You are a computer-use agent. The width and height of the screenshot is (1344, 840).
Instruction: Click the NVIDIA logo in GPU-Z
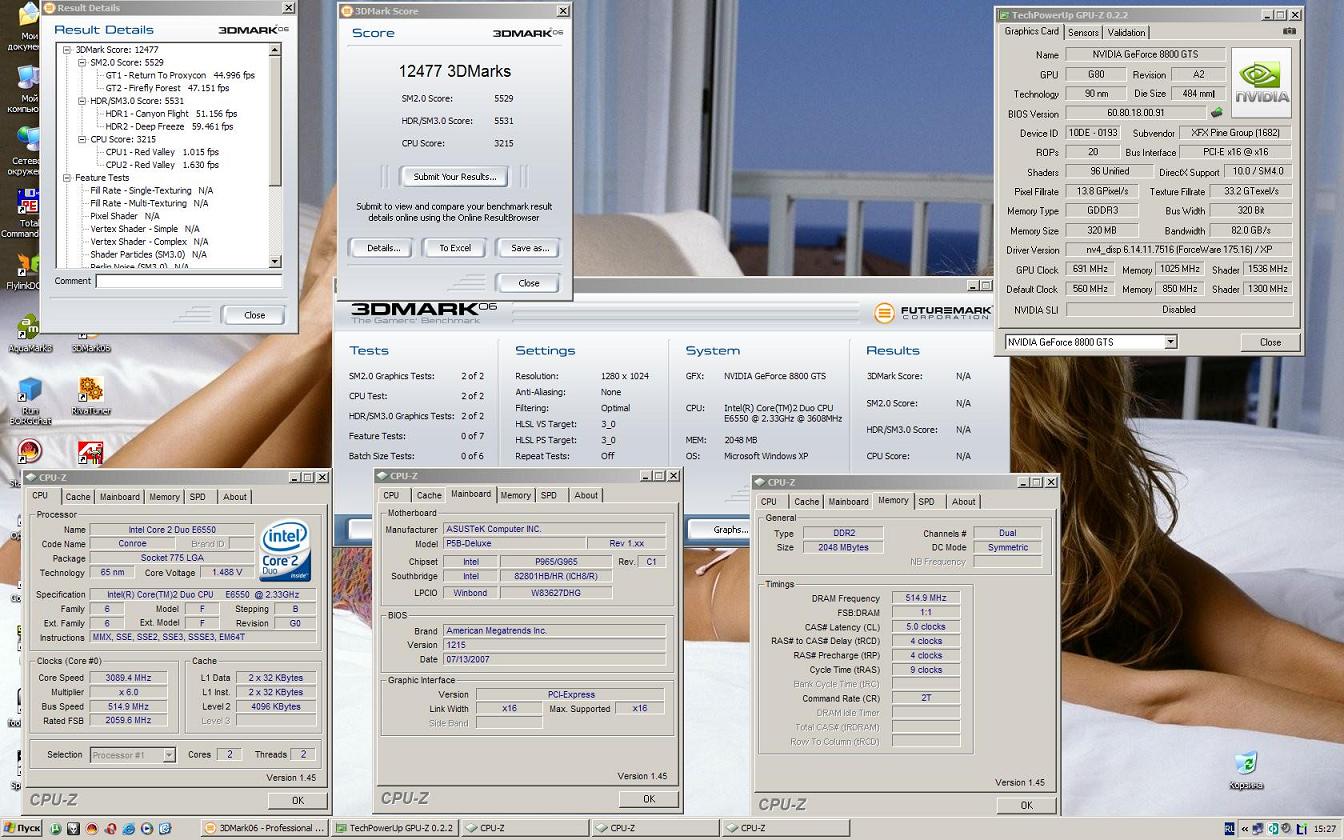[x=1262, y=83]
